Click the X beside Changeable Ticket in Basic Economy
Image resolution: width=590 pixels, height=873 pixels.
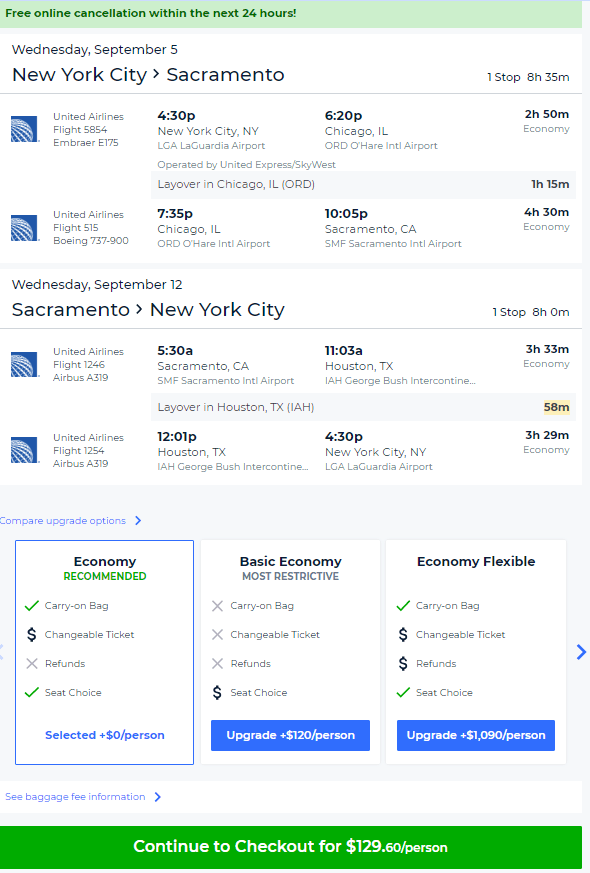pos(216,634)
